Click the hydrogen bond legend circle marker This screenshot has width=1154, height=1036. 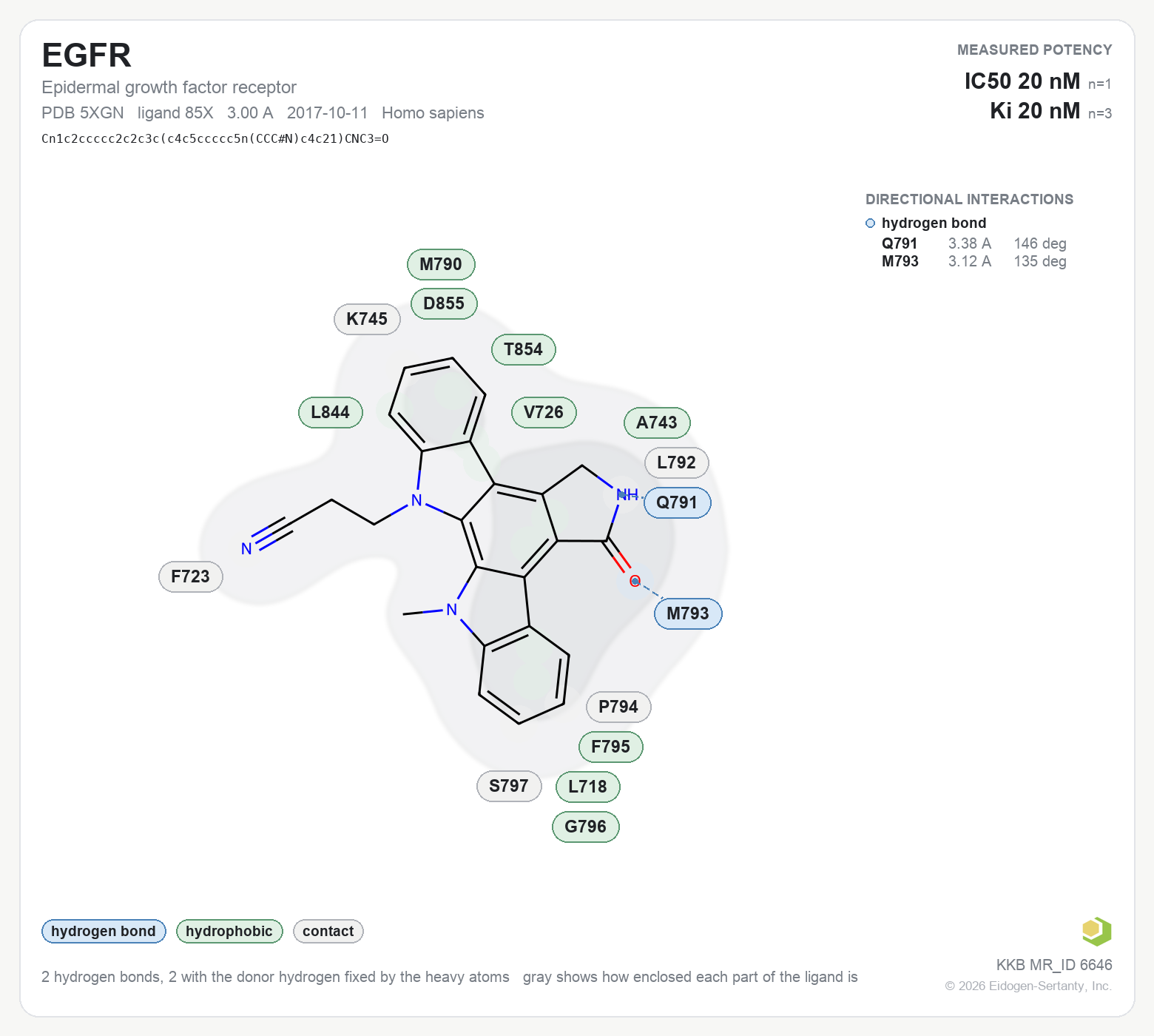[870, 223]
